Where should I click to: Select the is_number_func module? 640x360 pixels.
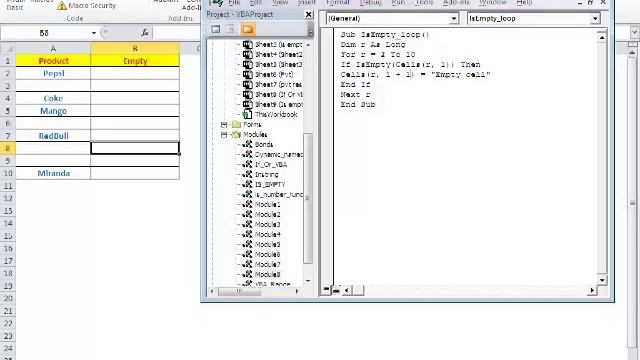click(x=279, y=194)
